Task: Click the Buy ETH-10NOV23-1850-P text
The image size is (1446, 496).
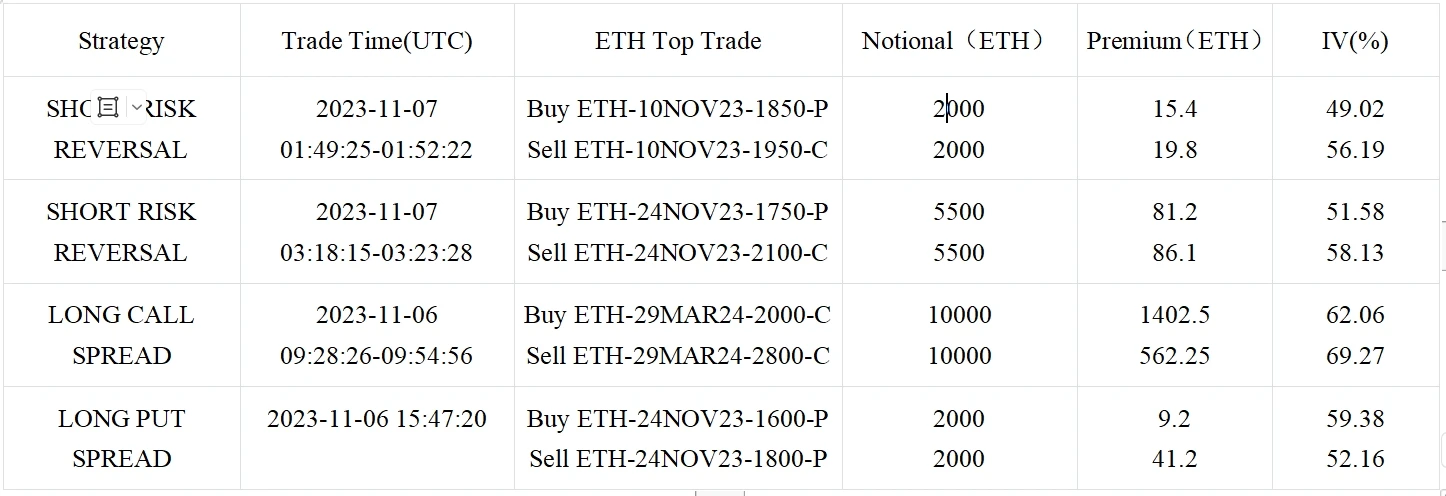Action: [678, 109]
